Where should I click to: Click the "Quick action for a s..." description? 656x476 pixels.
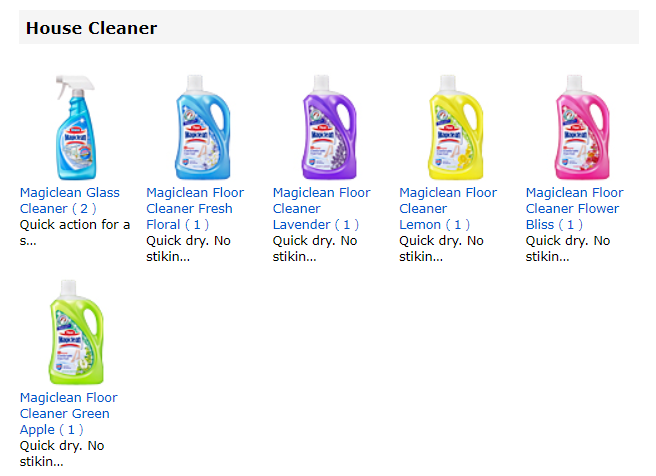(75, 232)
